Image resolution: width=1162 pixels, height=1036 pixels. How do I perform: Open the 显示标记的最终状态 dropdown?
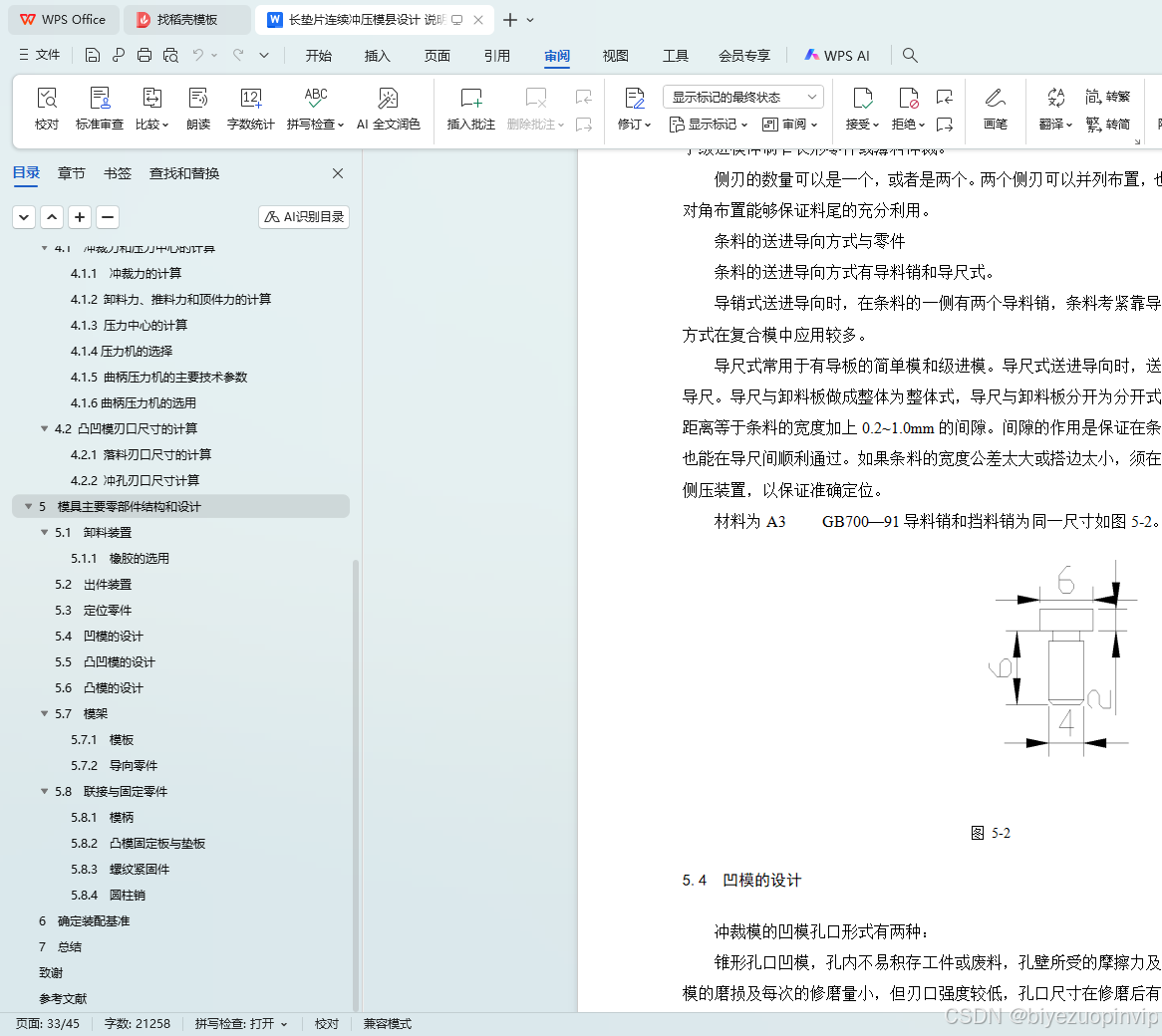point(744,97)
